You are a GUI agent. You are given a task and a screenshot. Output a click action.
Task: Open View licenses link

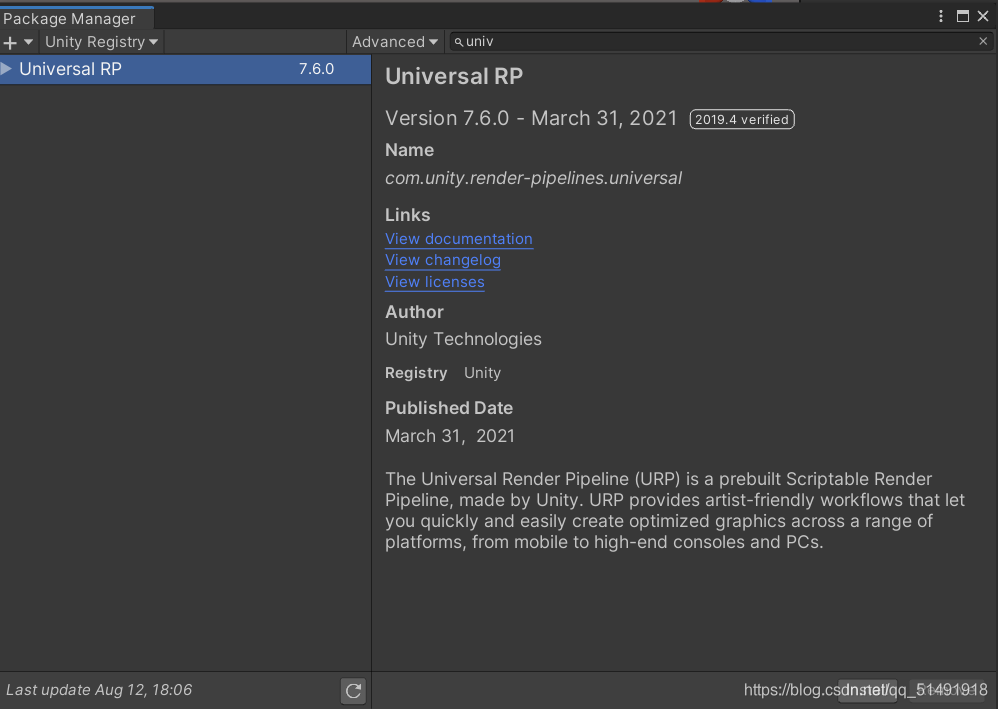(x=435, y=282)
